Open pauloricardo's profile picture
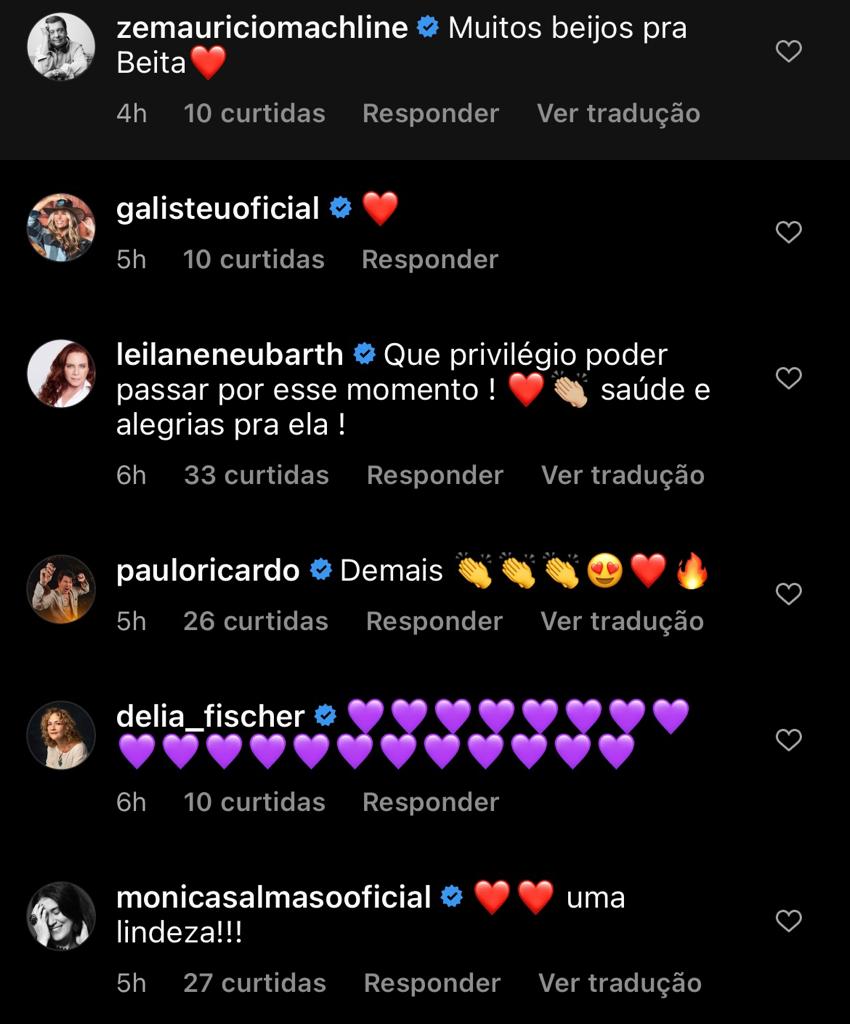850x1024 pixels. [61, 590]
